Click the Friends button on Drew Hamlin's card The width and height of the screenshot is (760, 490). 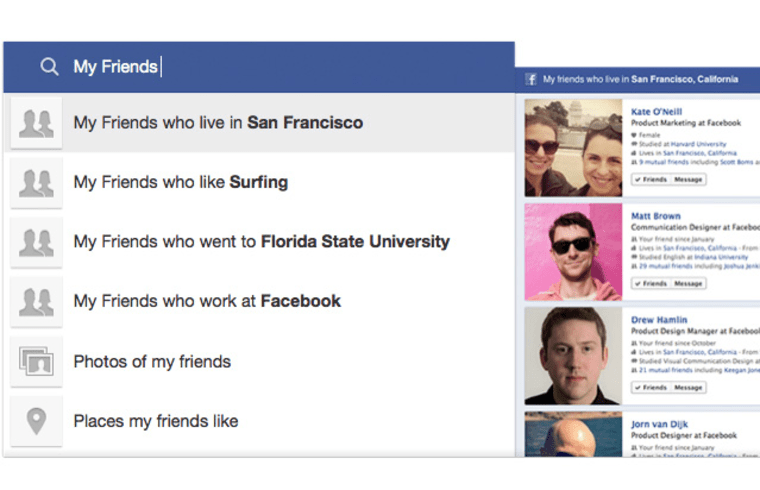tap(650, 388)
